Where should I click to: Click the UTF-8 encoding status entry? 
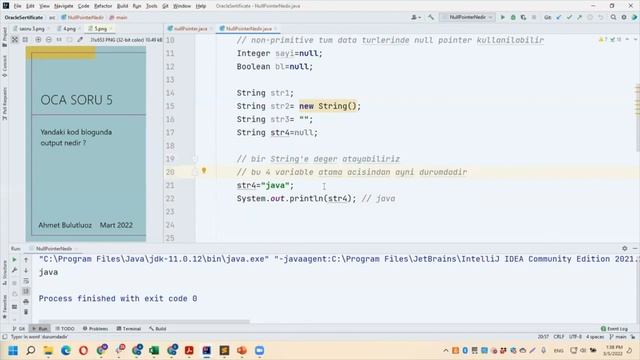[575, 337]
